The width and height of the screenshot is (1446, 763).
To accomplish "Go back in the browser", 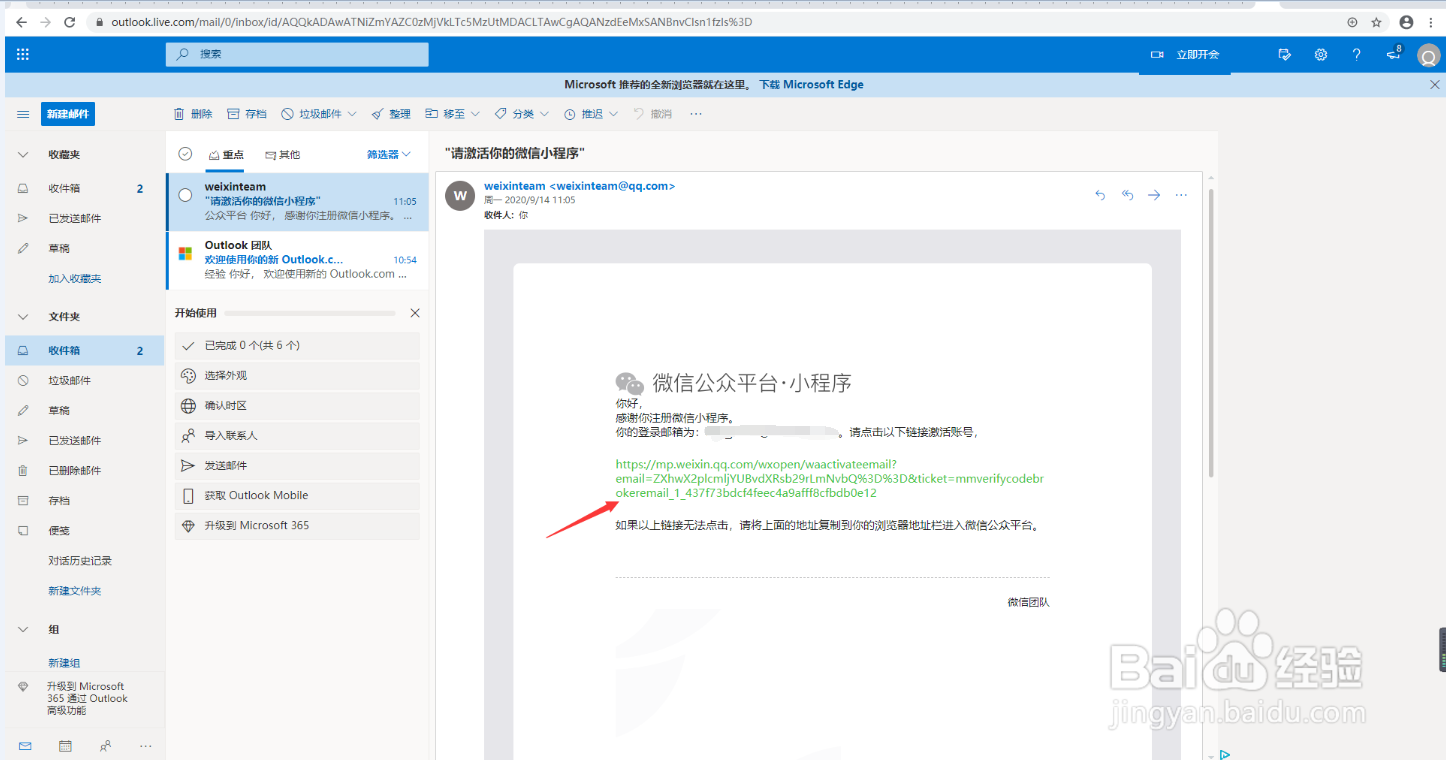I will [x=22, y=22].
